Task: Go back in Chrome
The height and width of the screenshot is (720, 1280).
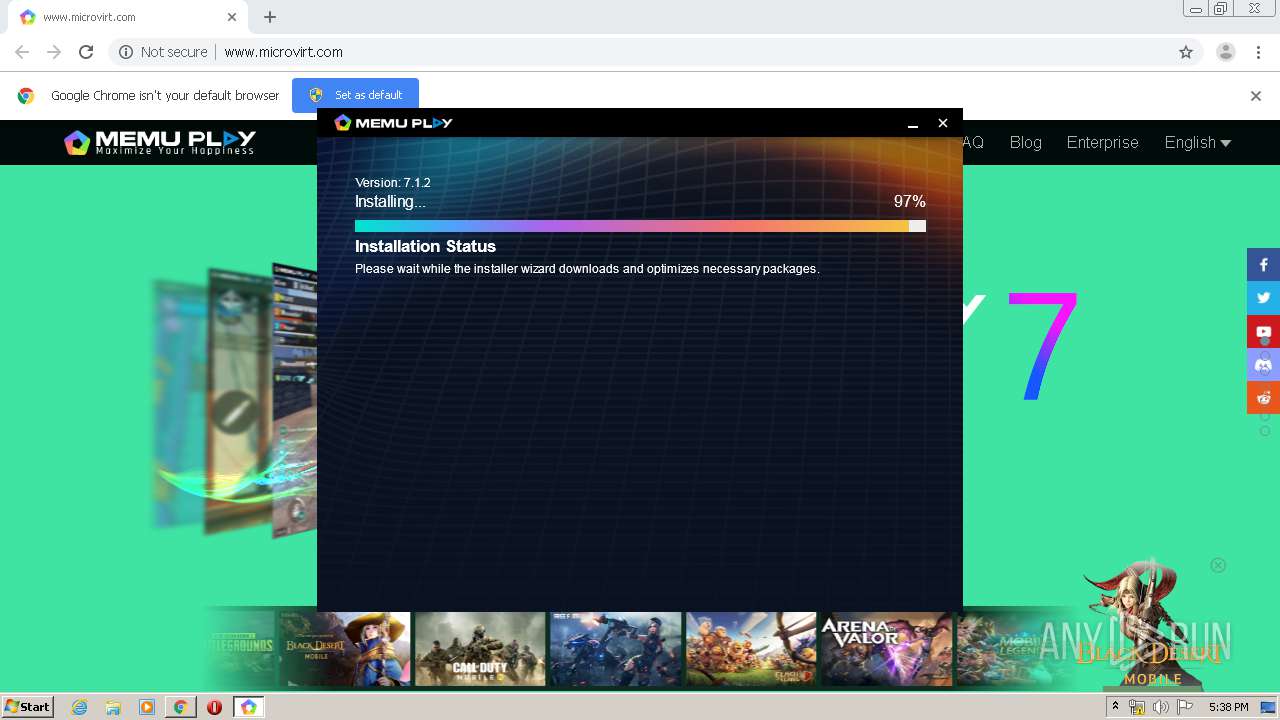Action: point(22,52)
